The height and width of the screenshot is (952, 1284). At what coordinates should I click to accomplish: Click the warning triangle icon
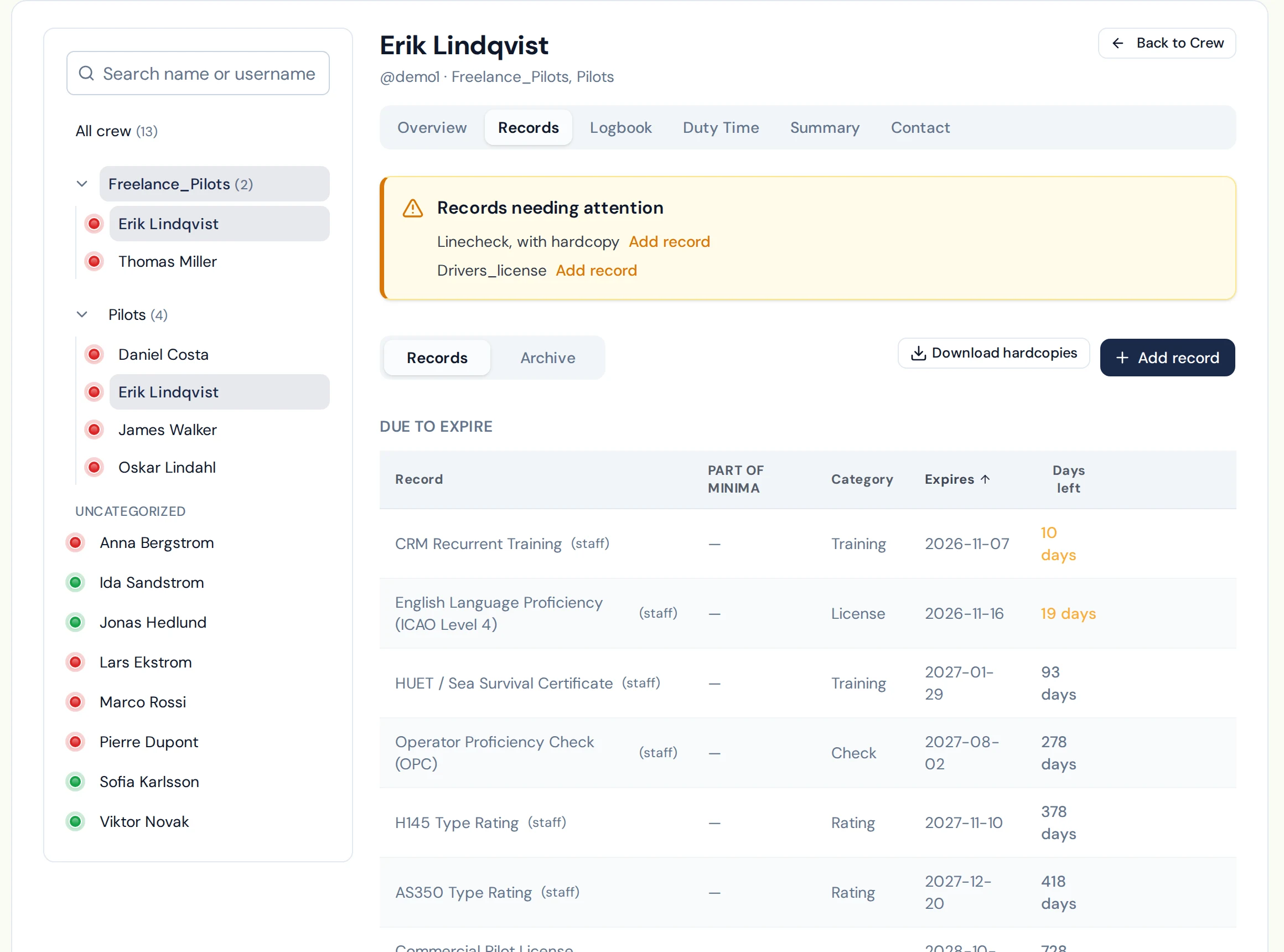coord(413,208)
